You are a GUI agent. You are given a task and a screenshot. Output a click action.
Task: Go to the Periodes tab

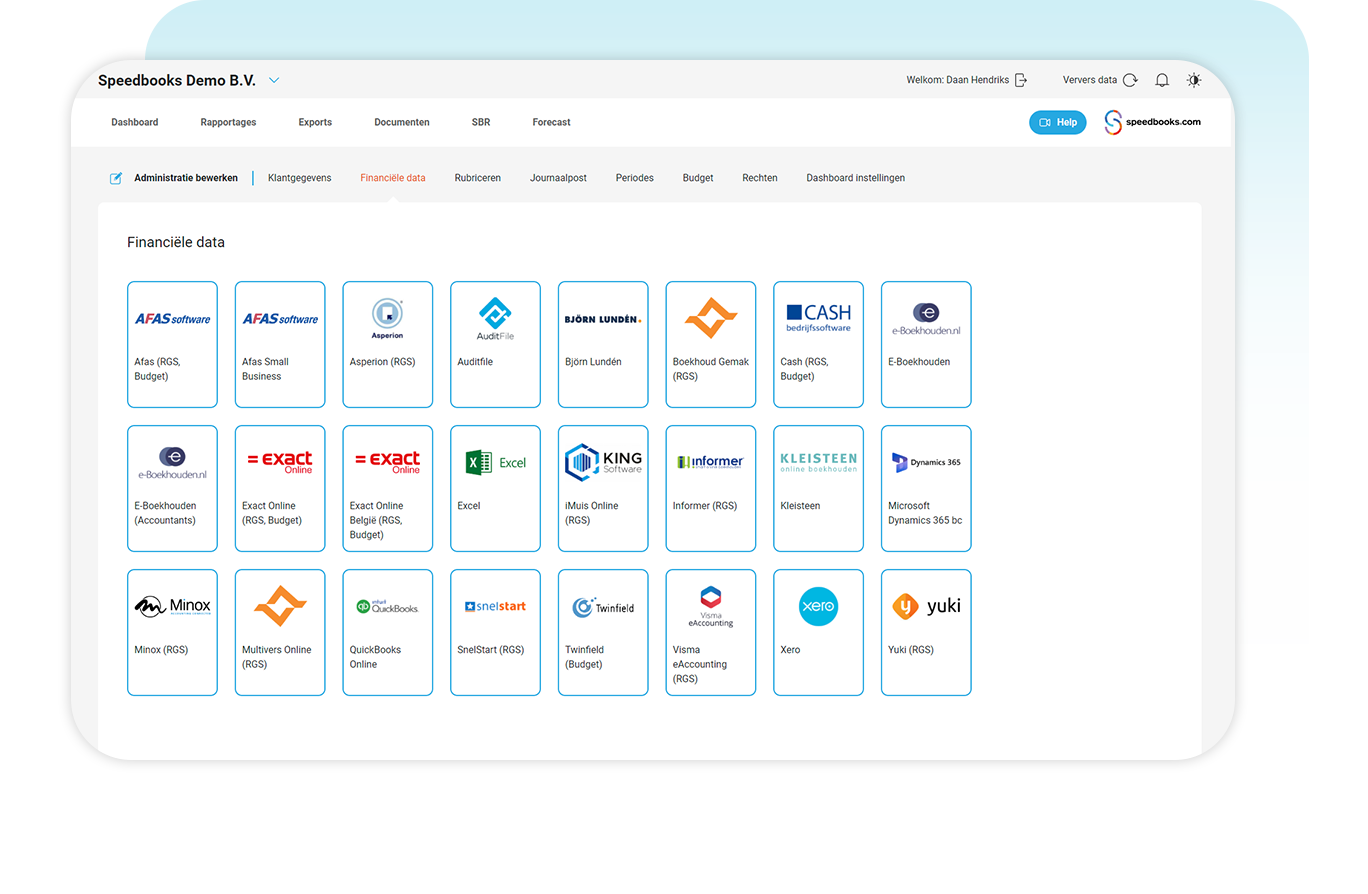point(635,178)
